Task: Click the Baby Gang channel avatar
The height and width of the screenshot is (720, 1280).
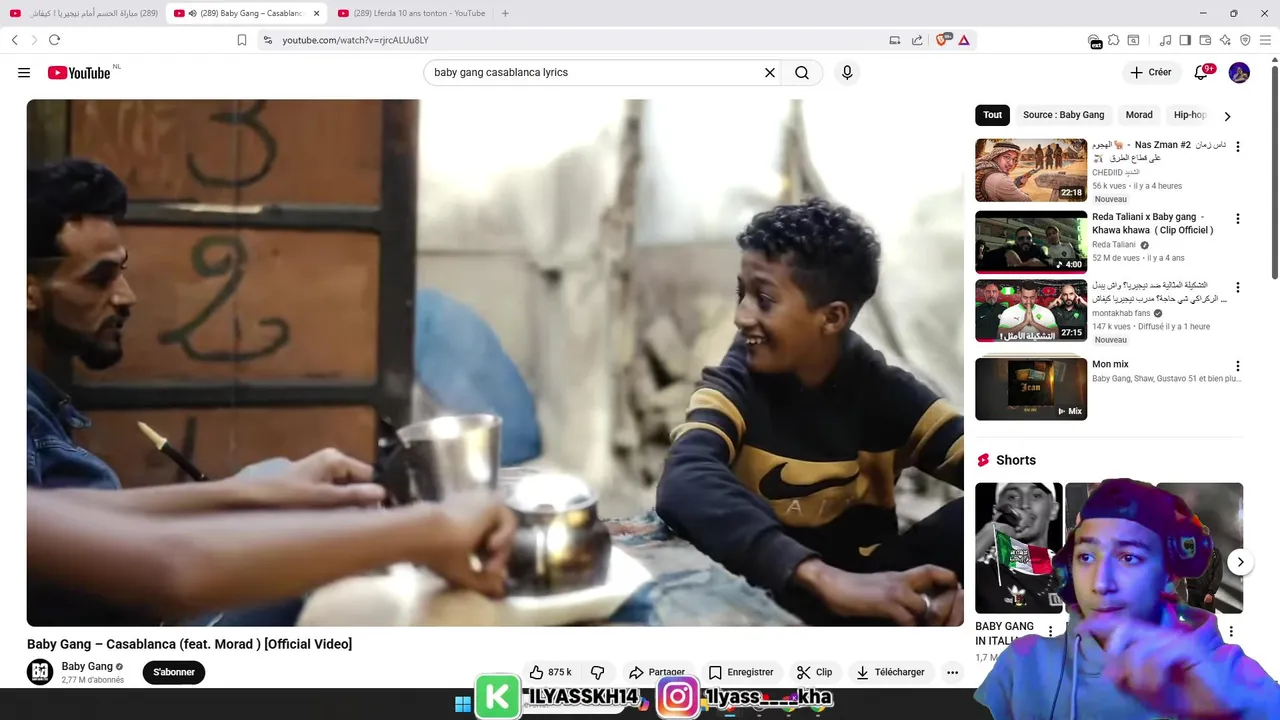Action: [x=40, y=672]
